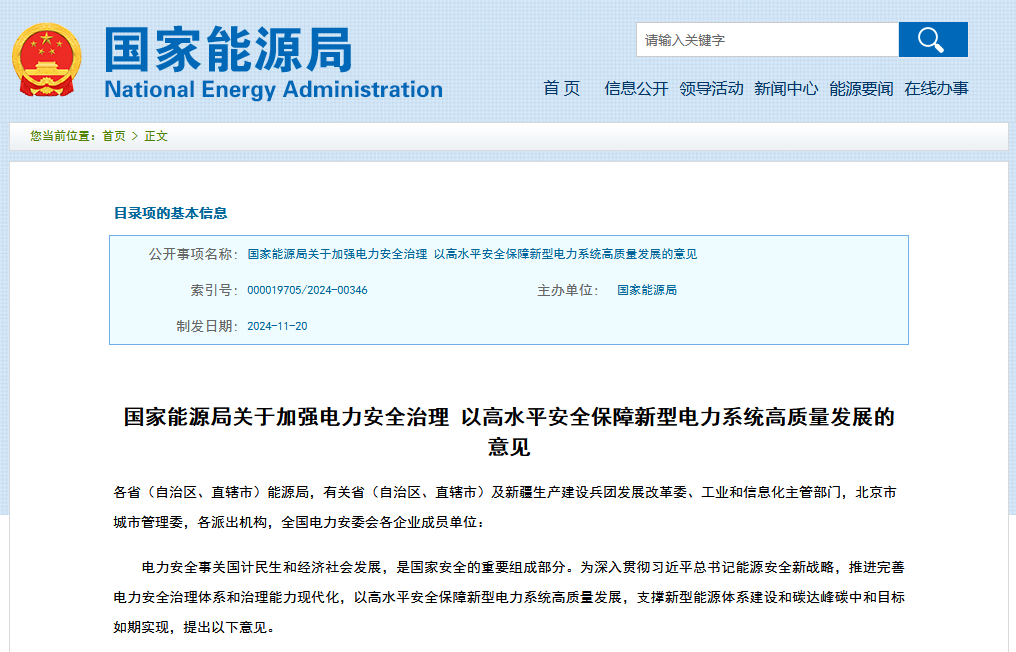1016x652 pixels.
Task: Click the National Energy Administration English title
Action: 273,89
